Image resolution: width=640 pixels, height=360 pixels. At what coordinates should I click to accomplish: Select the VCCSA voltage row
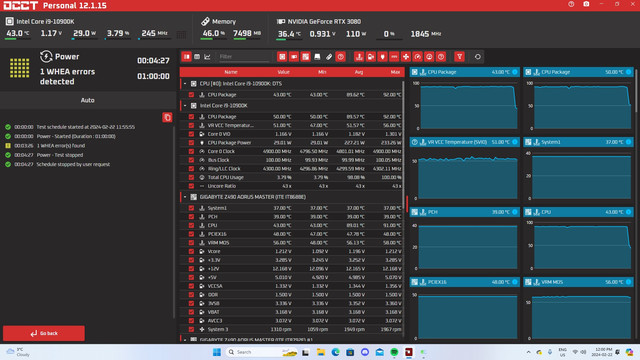coord(291,286)
